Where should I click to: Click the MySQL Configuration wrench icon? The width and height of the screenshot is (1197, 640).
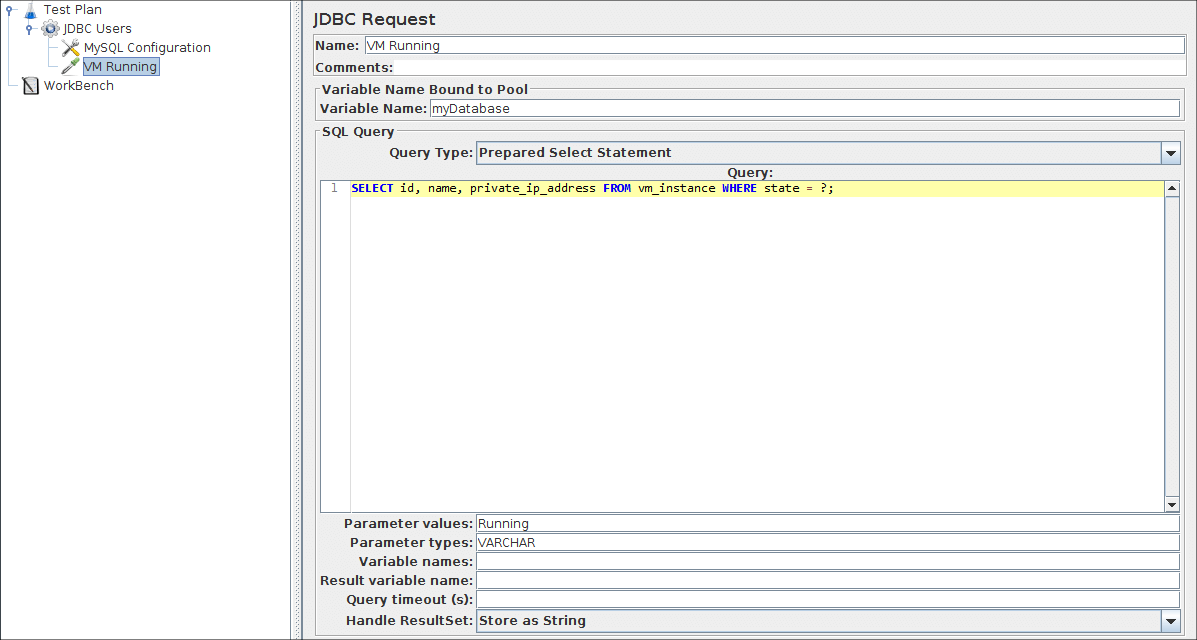(x=70, y=48)
